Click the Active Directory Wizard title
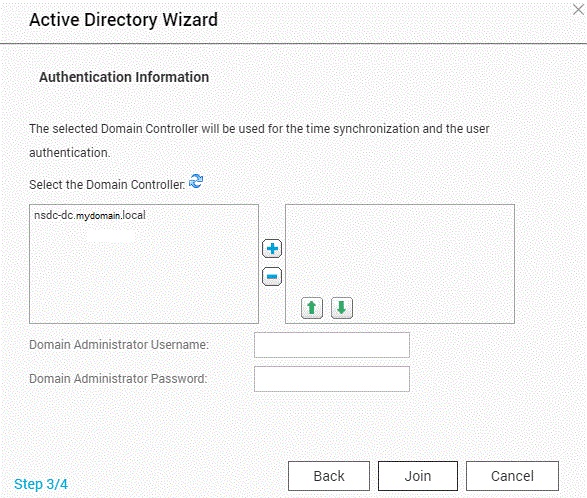The height and width of the screenshot is (498, 587). point(124,20)
